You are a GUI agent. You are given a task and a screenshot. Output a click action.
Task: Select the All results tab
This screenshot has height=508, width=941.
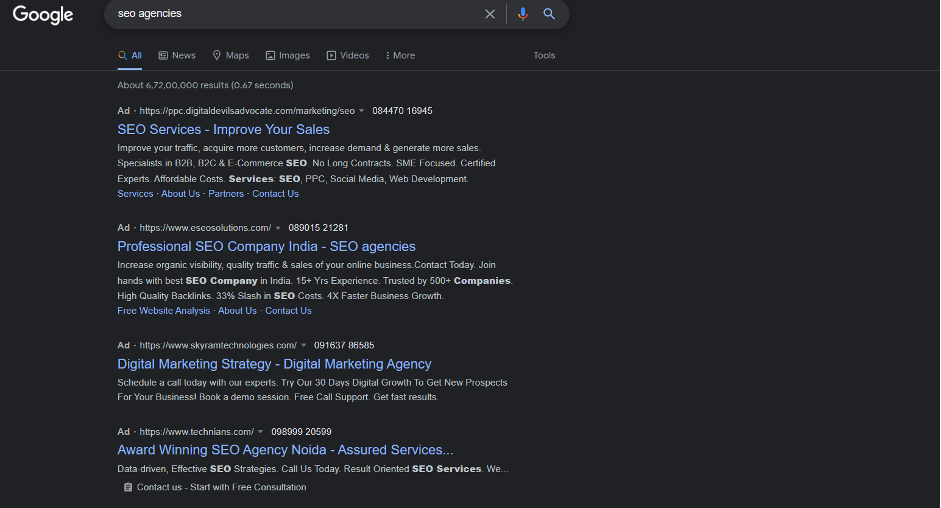pyautogui.click(x=130, y=55)
